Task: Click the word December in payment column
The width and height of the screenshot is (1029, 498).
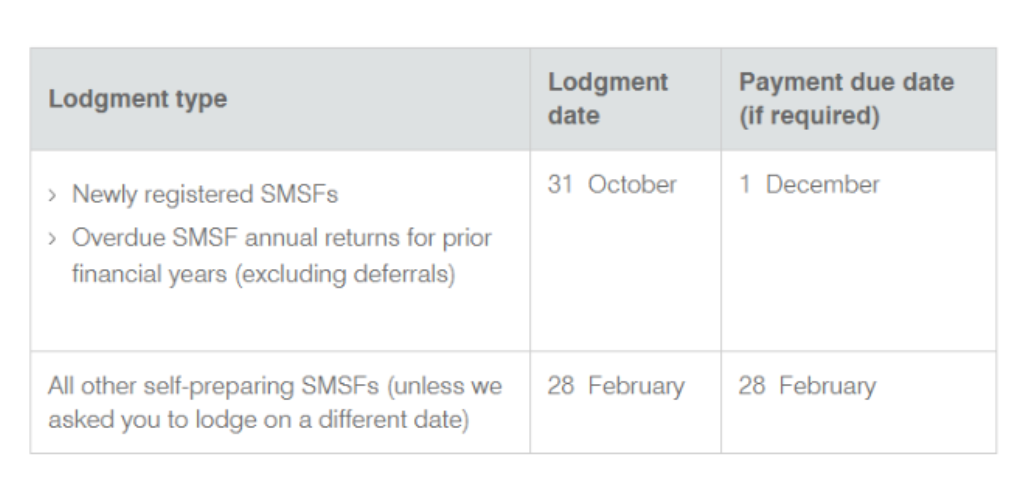Action: (823, 184)
